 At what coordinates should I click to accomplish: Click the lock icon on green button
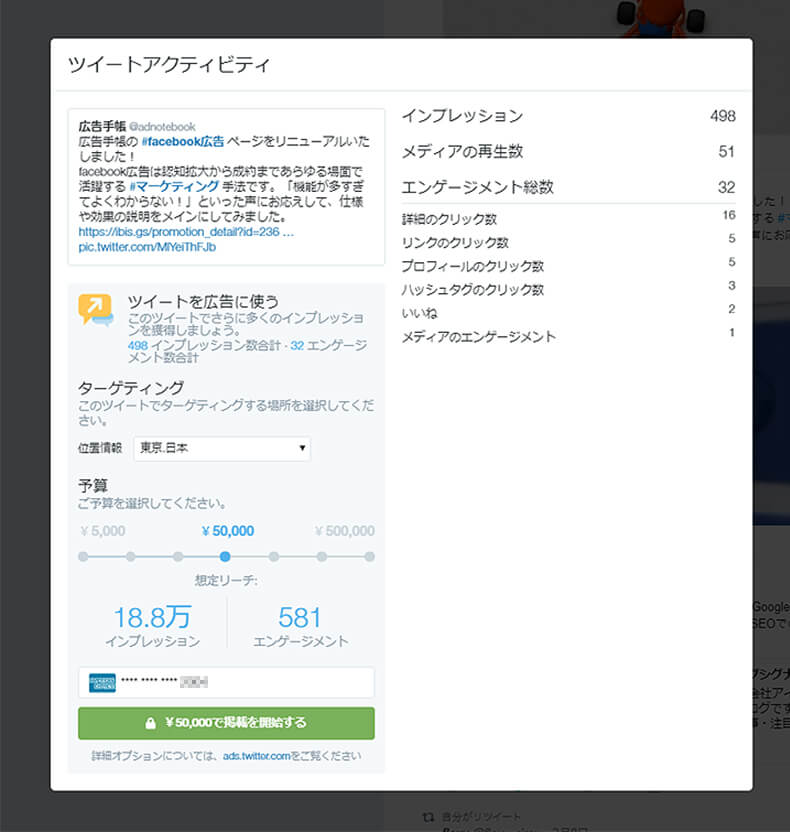click(151, 723)
